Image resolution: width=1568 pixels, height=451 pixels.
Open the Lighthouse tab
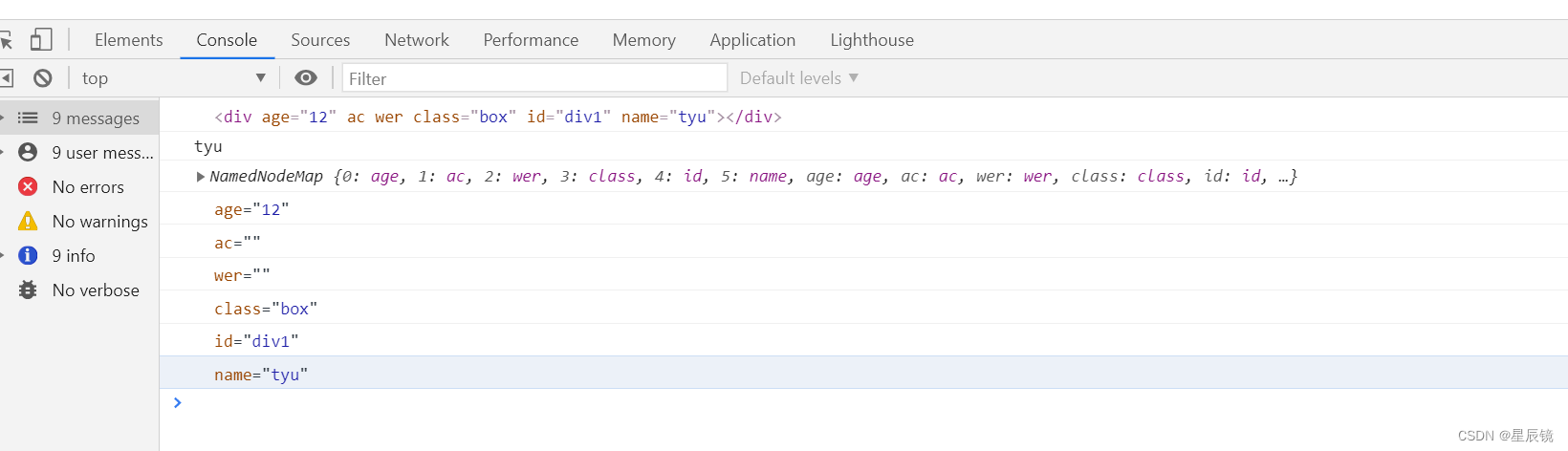click(871, 40)
